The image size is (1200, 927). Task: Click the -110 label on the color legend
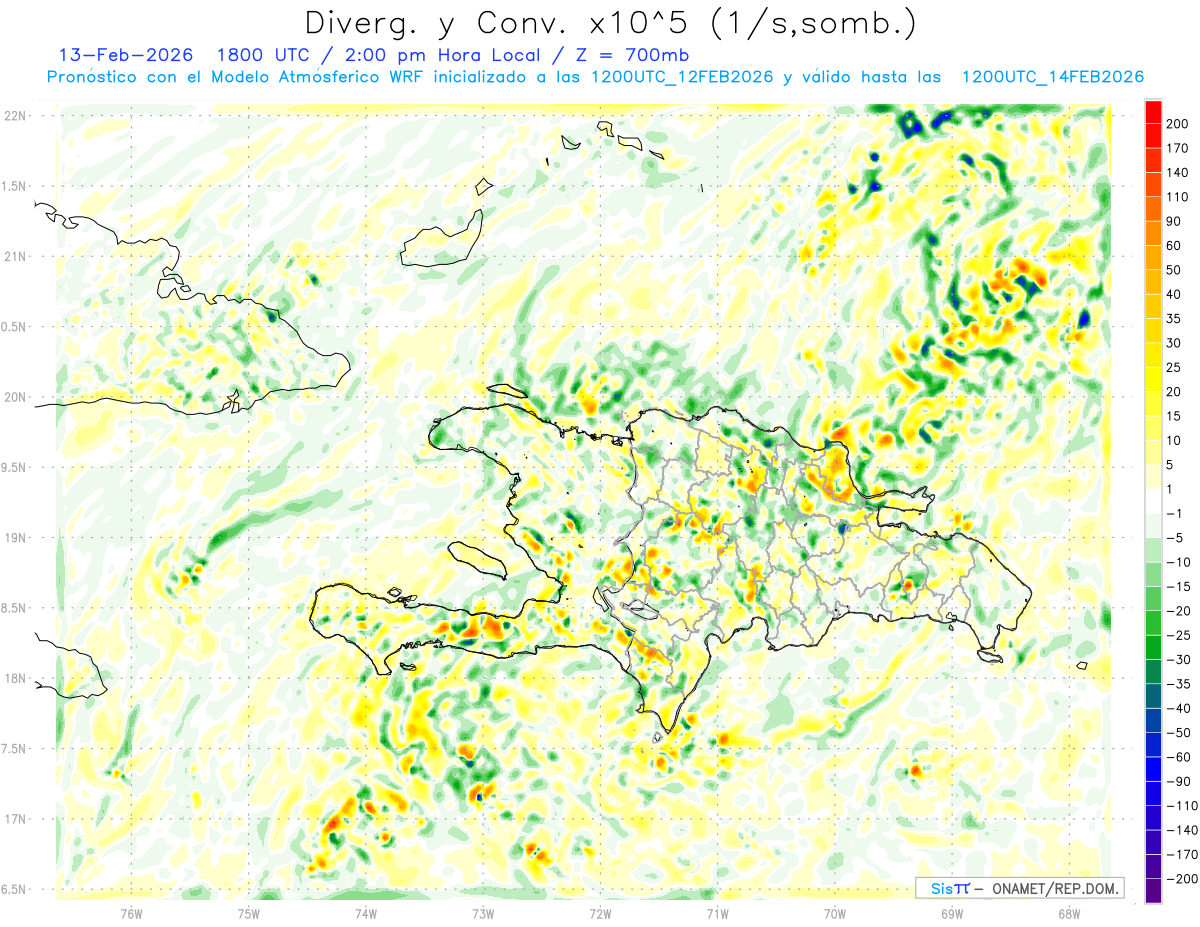(1178, 806)
